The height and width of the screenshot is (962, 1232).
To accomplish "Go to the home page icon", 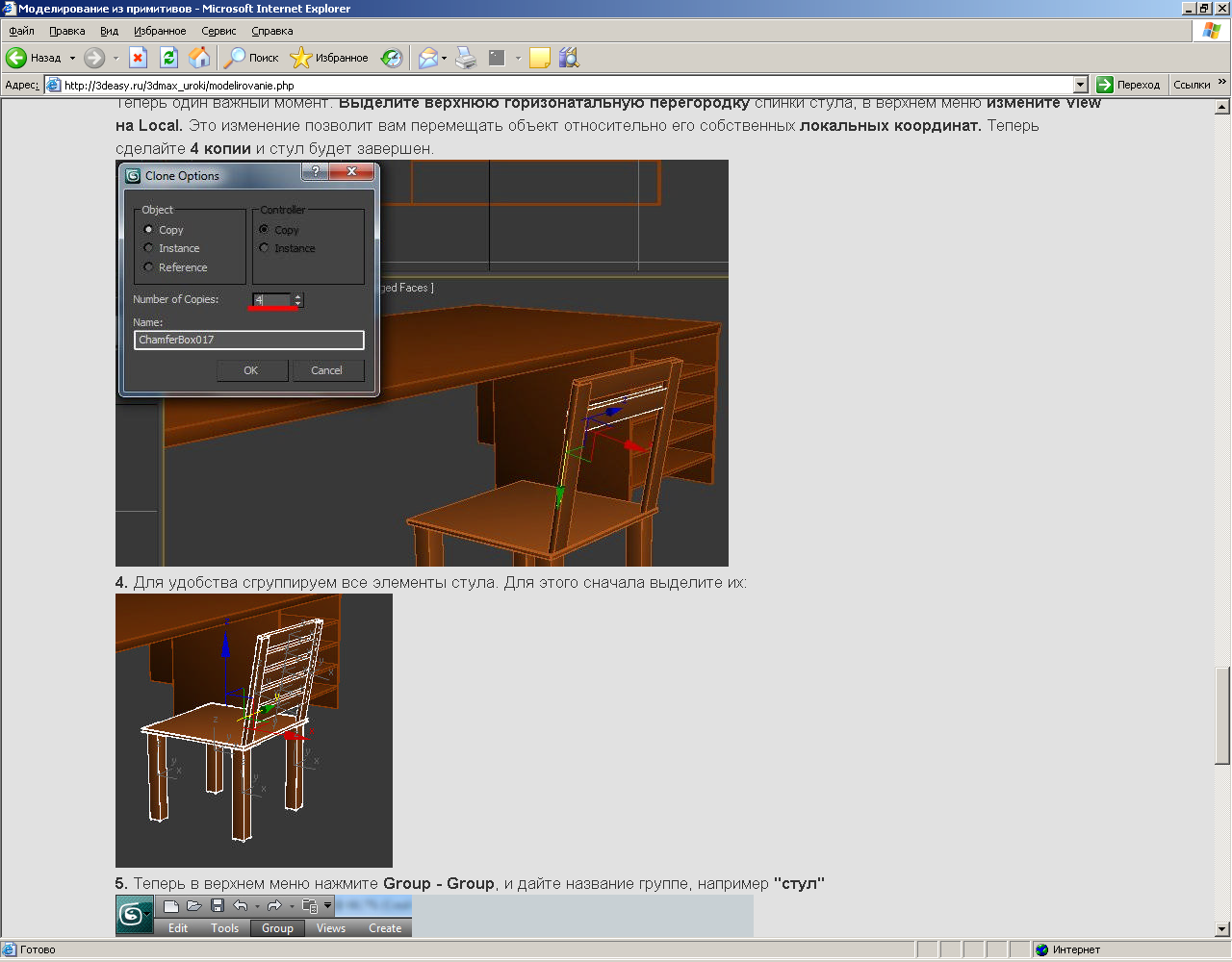I will [x=199, y=58].
